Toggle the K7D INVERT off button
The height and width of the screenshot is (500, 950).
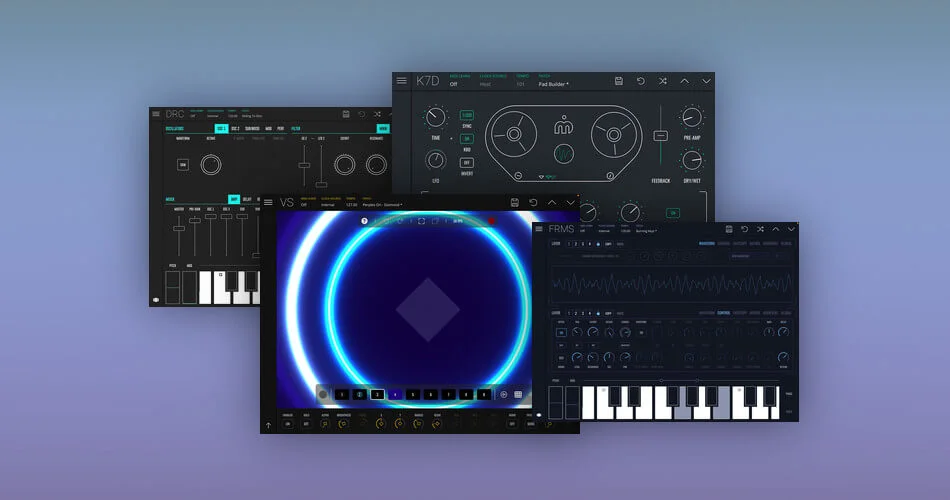tap(467, 162)
